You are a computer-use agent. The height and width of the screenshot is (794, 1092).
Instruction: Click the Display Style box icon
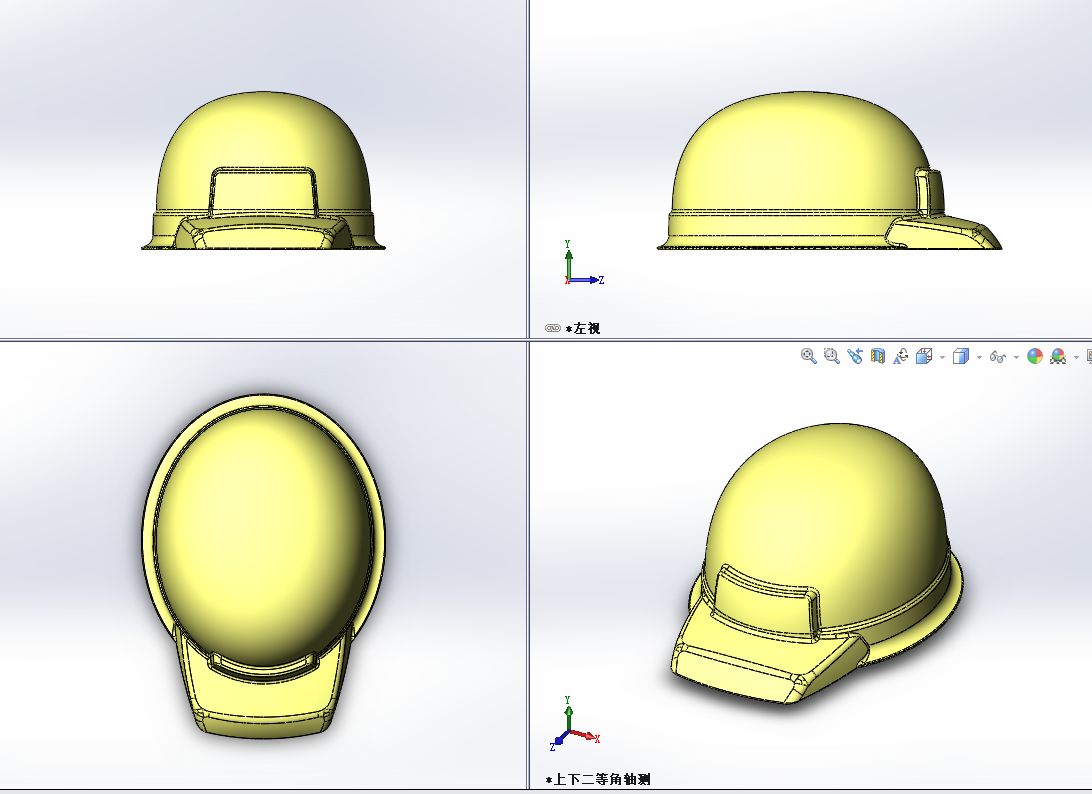pyautogui.click(x=960, y=356)
